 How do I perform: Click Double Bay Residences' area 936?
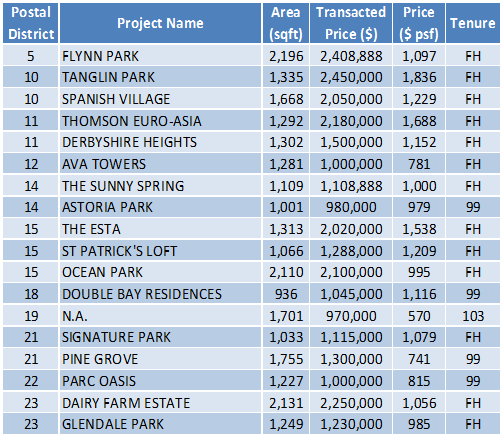(286, 294)
